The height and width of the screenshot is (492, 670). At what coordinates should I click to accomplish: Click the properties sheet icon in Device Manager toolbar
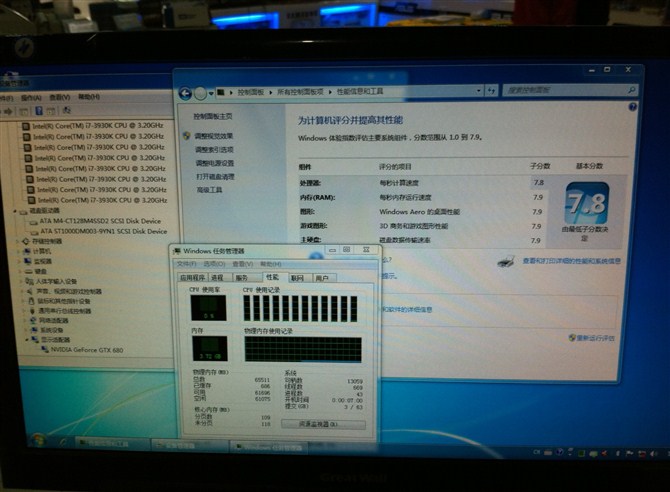[24, 112]
